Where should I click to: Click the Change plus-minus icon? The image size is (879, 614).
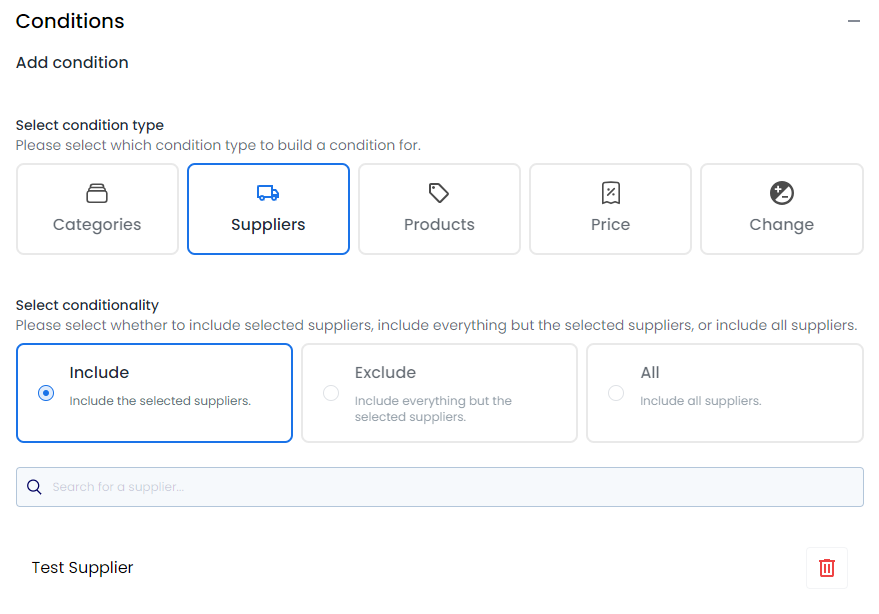[x=781, y=193]
